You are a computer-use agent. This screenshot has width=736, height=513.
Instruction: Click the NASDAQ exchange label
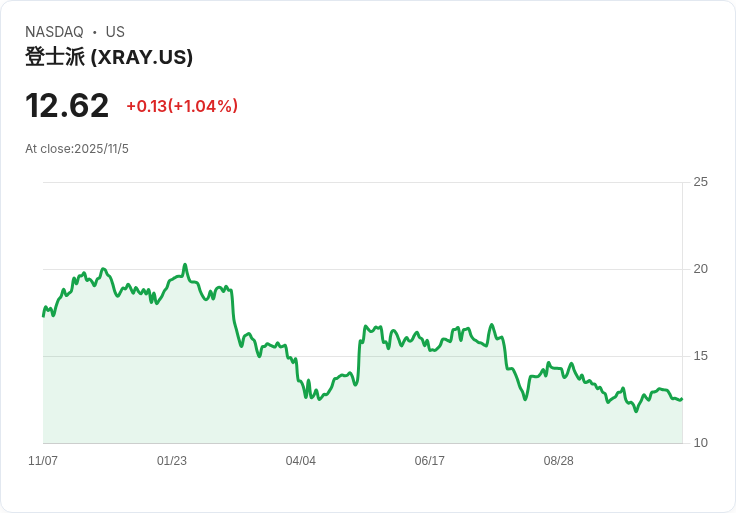tap(54, 32)
